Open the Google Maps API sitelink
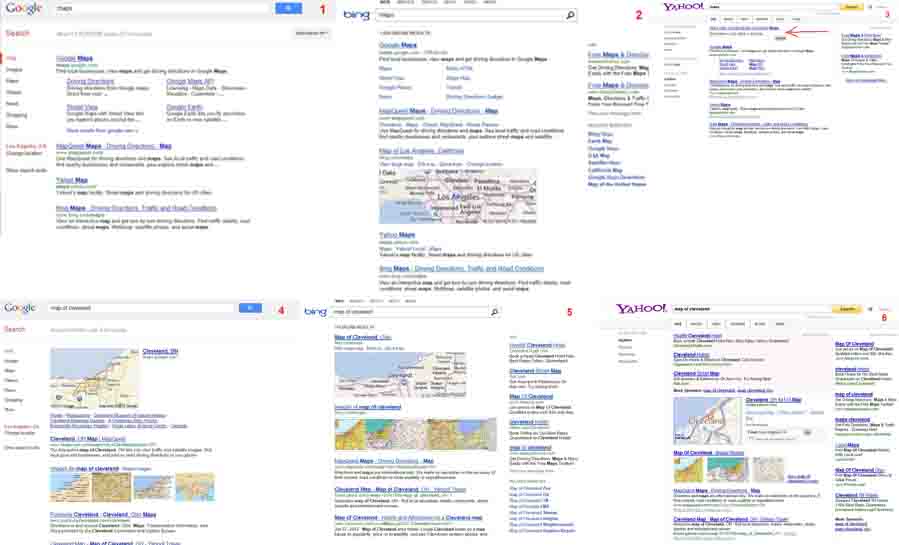899x545 pixels. pos(190,81)
